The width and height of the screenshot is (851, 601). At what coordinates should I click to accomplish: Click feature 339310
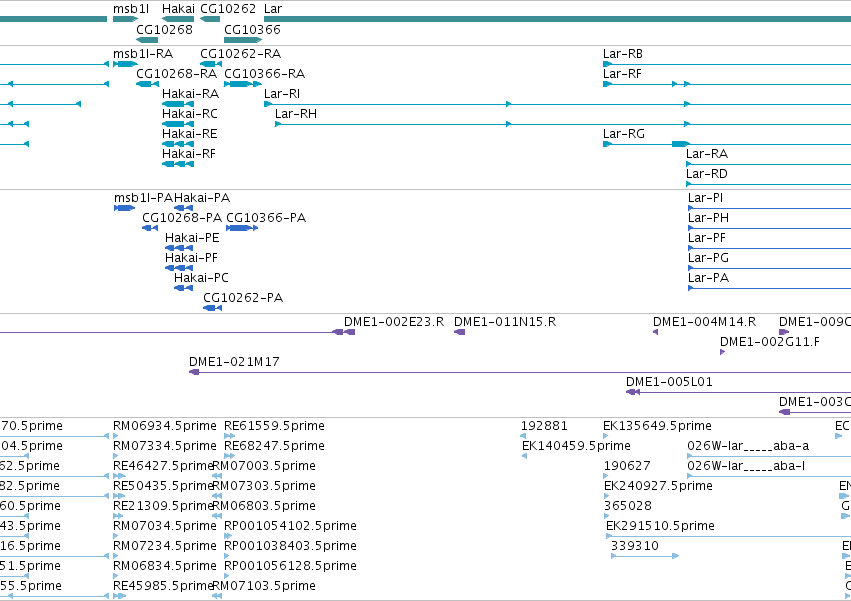click(x=634, y=547)
